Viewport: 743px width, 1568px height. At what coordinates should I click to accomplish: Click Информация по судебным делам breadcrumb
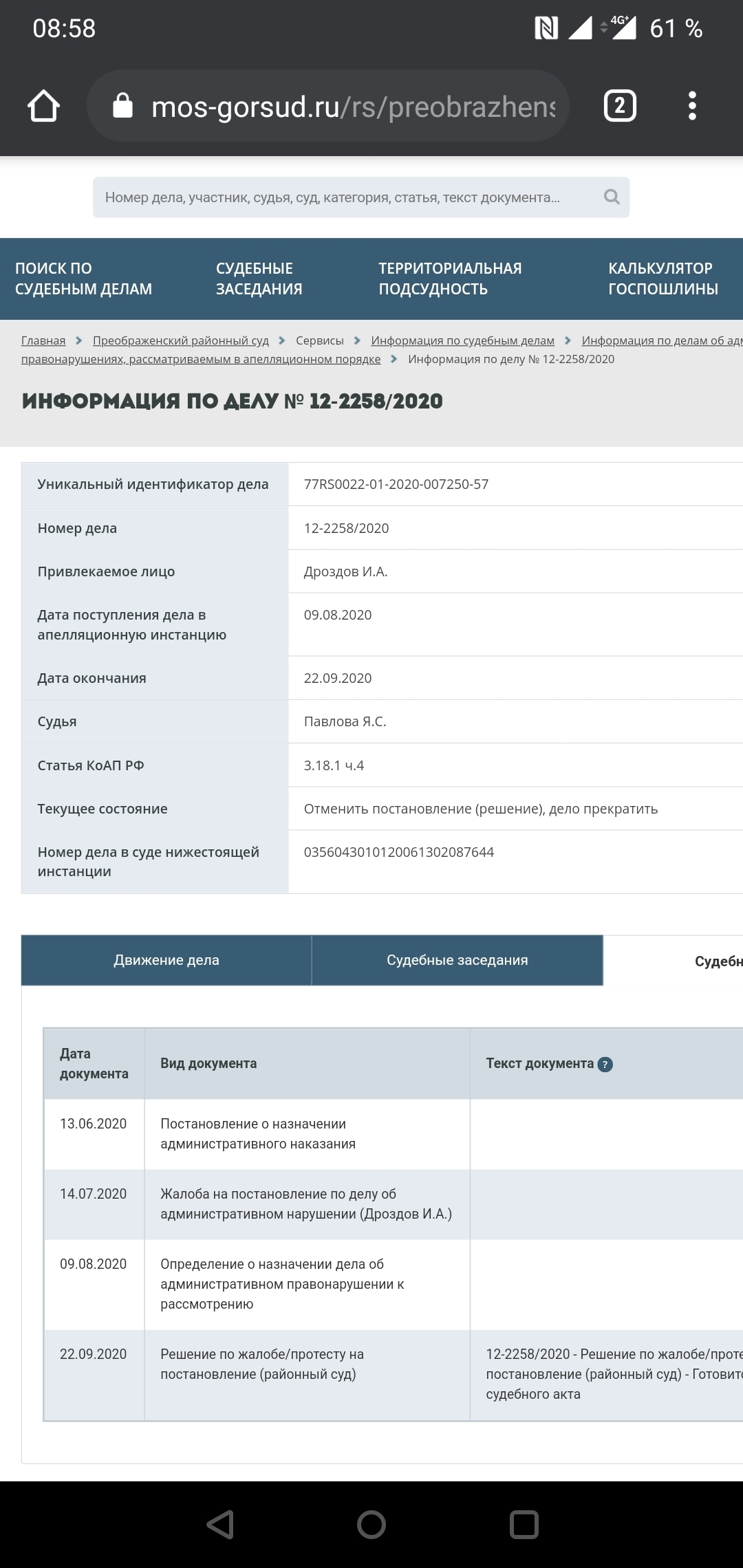pos(462,340)
